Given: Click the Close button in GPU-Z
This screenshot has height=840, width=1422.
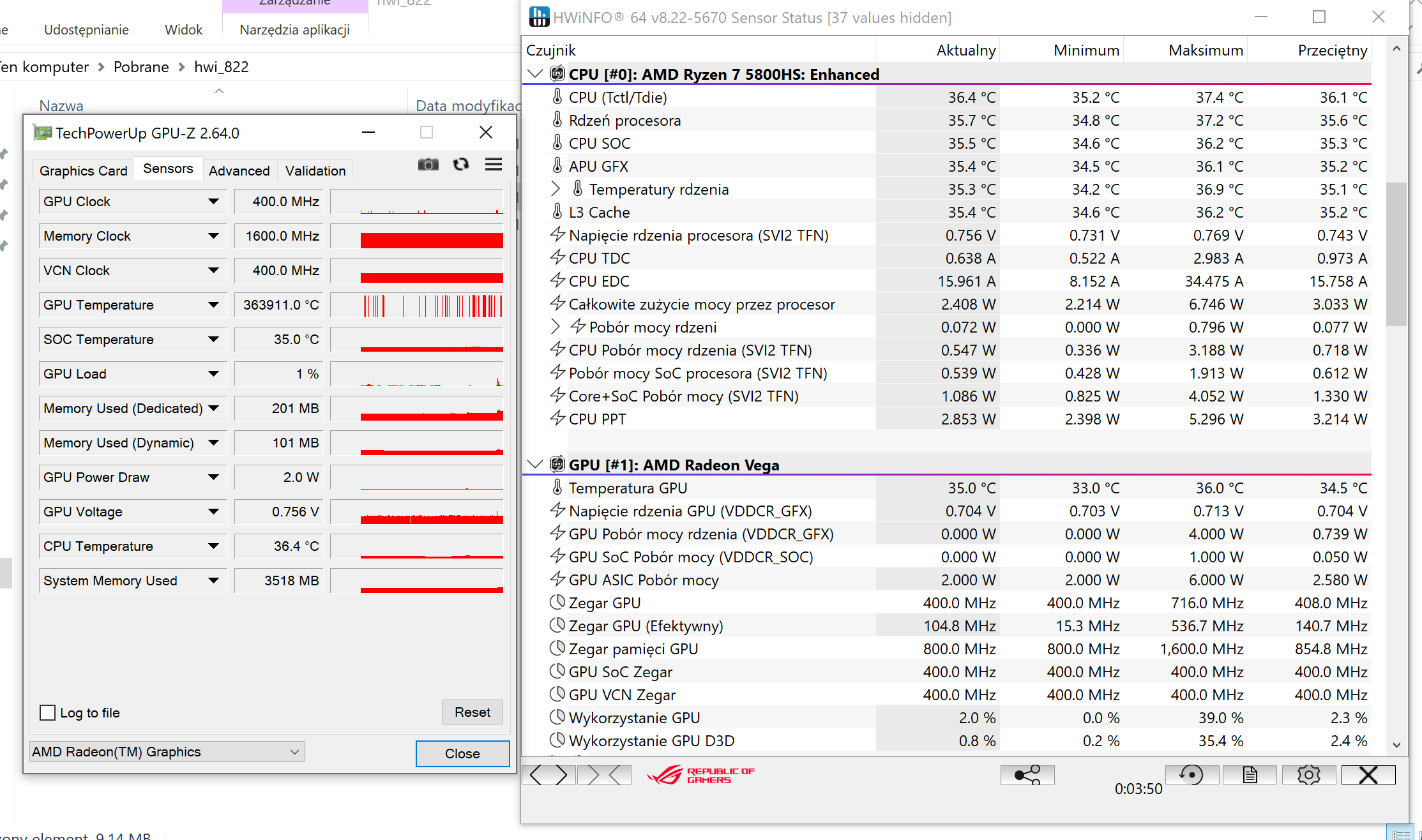Looking at the screenshot, I should (x=462, y=754).
